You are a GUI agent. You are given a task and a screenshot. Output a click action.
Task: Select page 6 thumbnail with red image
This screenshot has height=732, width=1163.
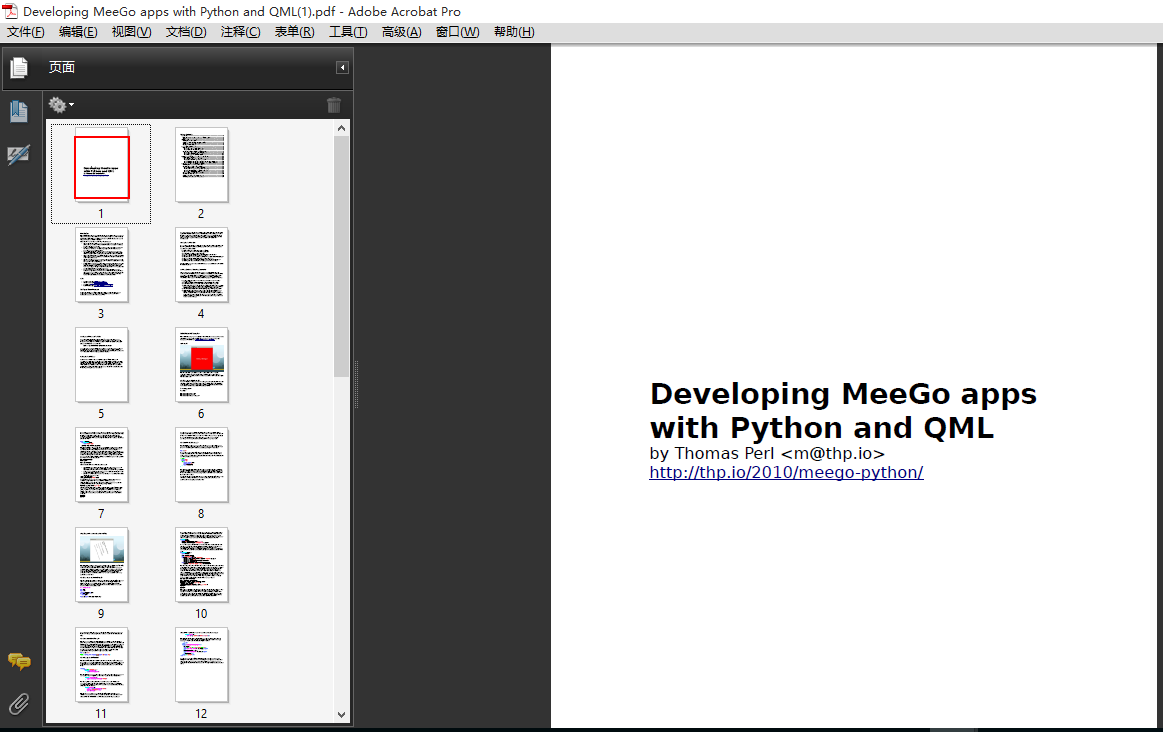coord(202,365)
